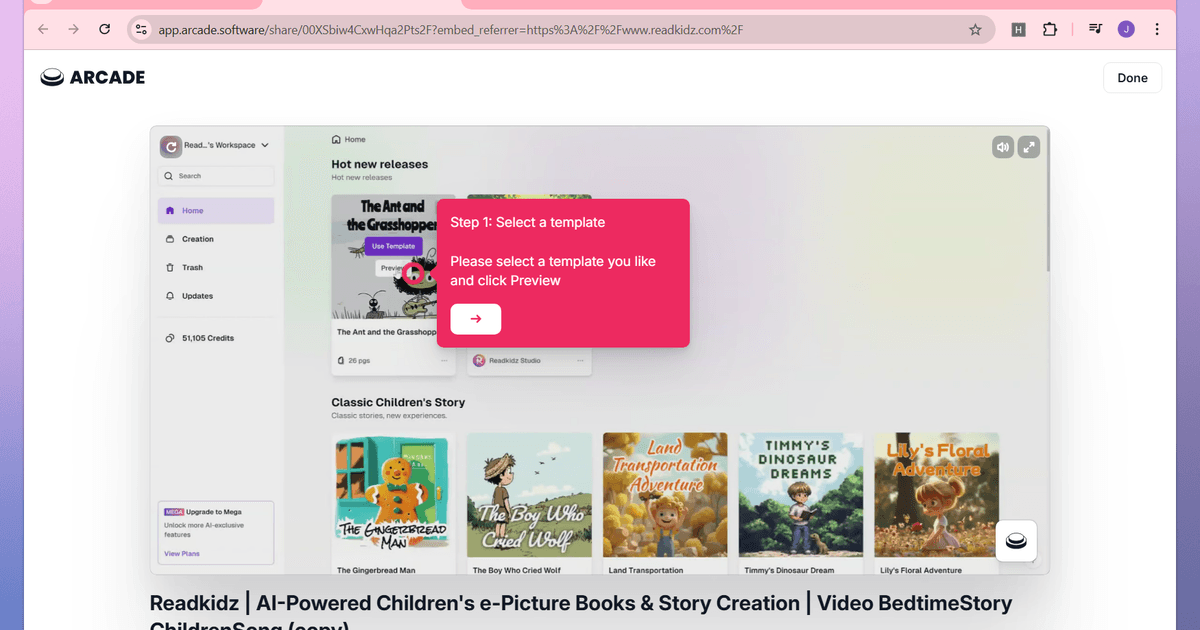Open The Boy Who Cried Wolf thumbnail
The height and width of the screenshot is (630, 1200).
pyautogui.click(x=529, y=495)
